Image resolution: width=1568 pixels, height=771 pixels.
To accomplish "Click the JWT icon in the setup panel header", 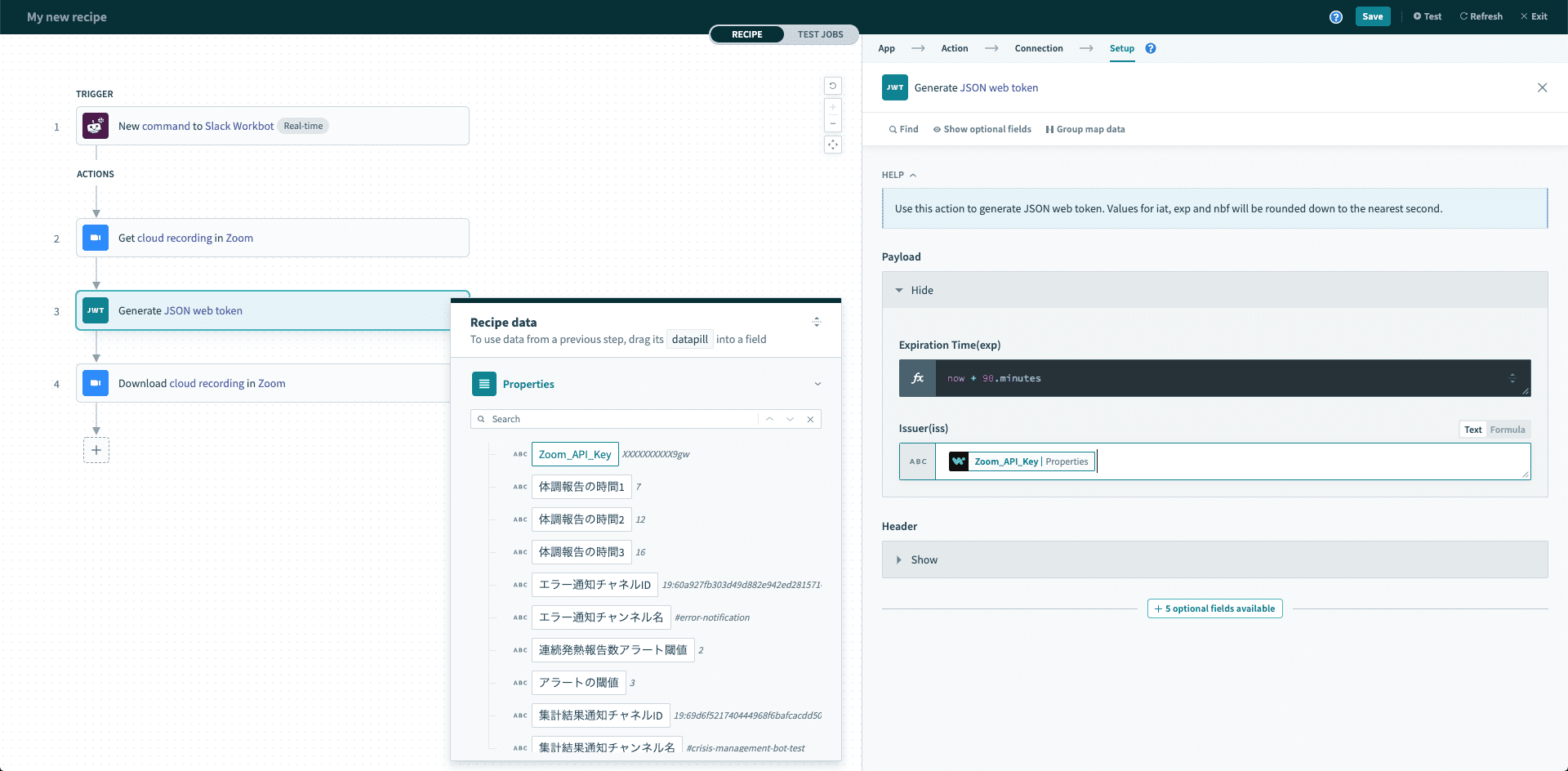I will point(894,87).
